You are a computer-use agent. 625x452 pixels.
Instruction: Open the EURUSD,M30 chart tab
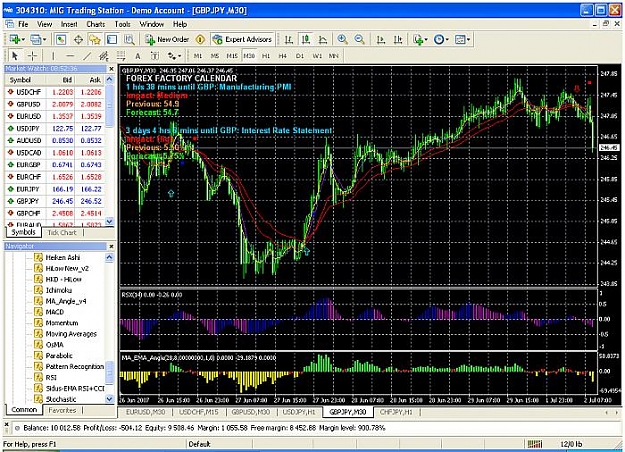[x=145, y=412]
